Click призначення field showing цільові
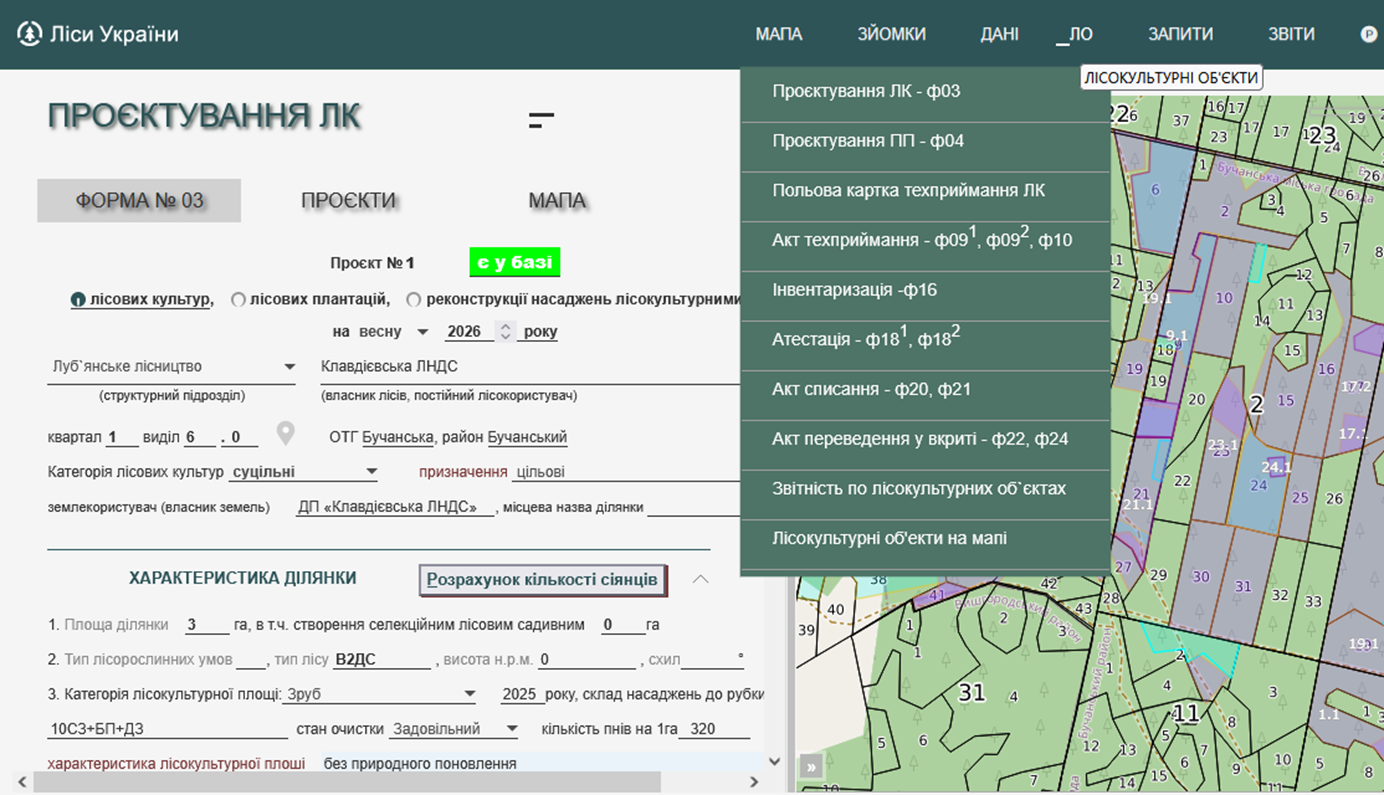Viewport: 1384px width, 795px height. [625, 472]
